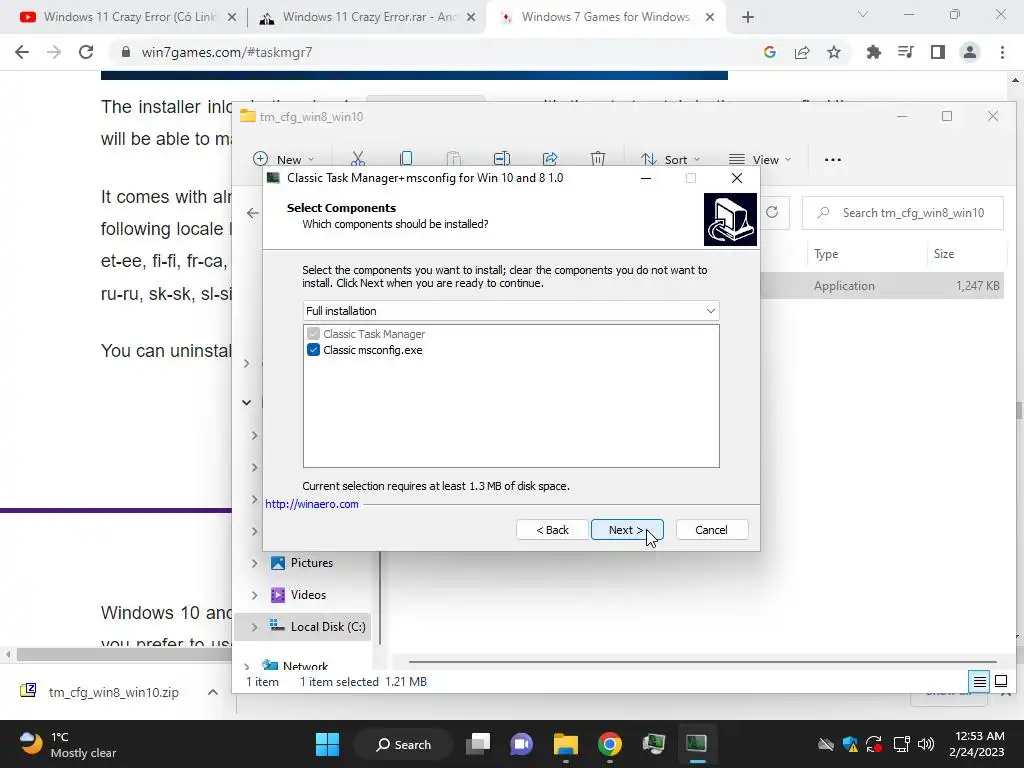Image resolution: width=1024 pixels, height=768 pixels.
Task: Open Chrome three-dot menu
Action: [1002, 52]
